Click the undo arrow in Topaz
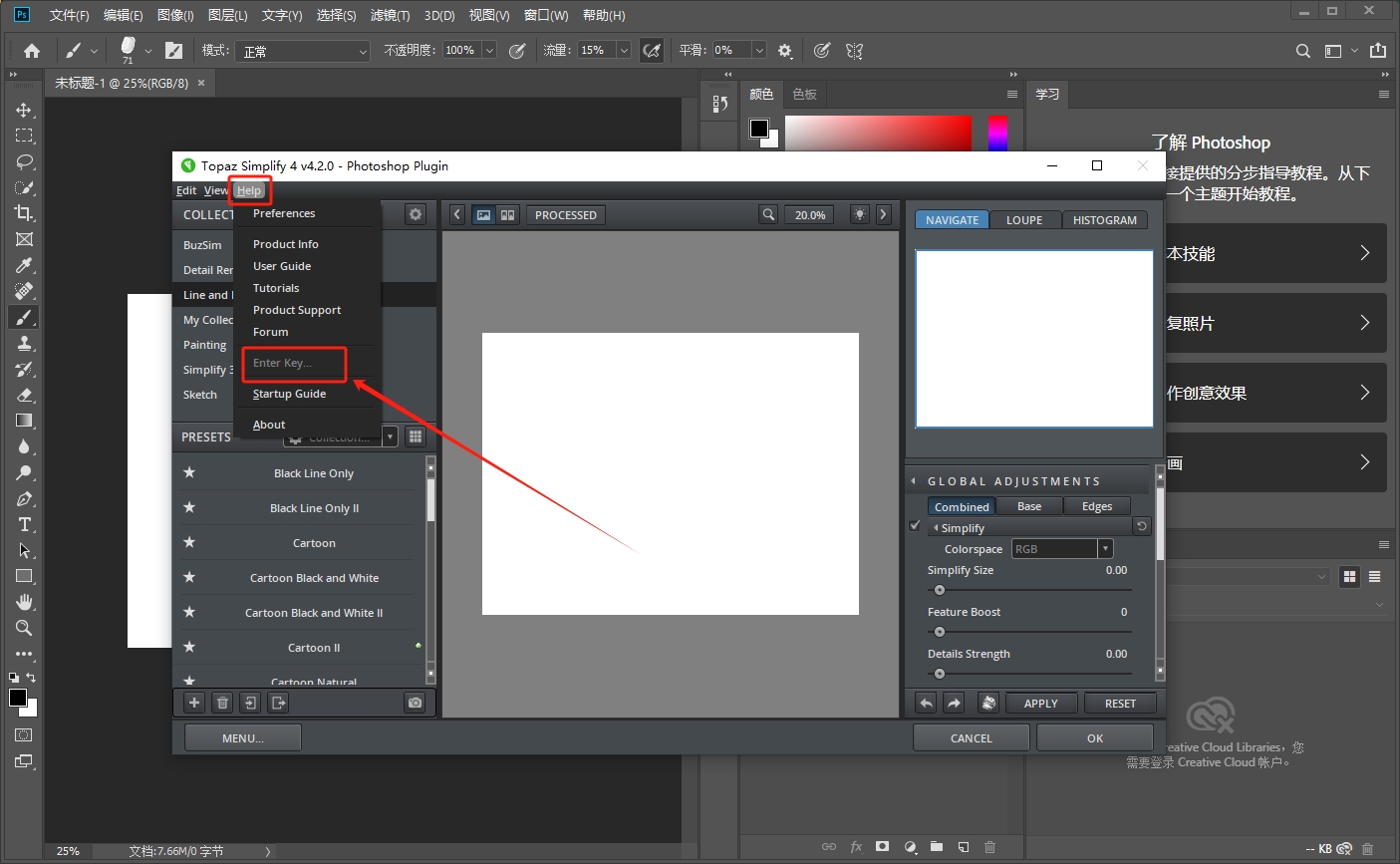The image size is (1400, 864). point(926,704)
